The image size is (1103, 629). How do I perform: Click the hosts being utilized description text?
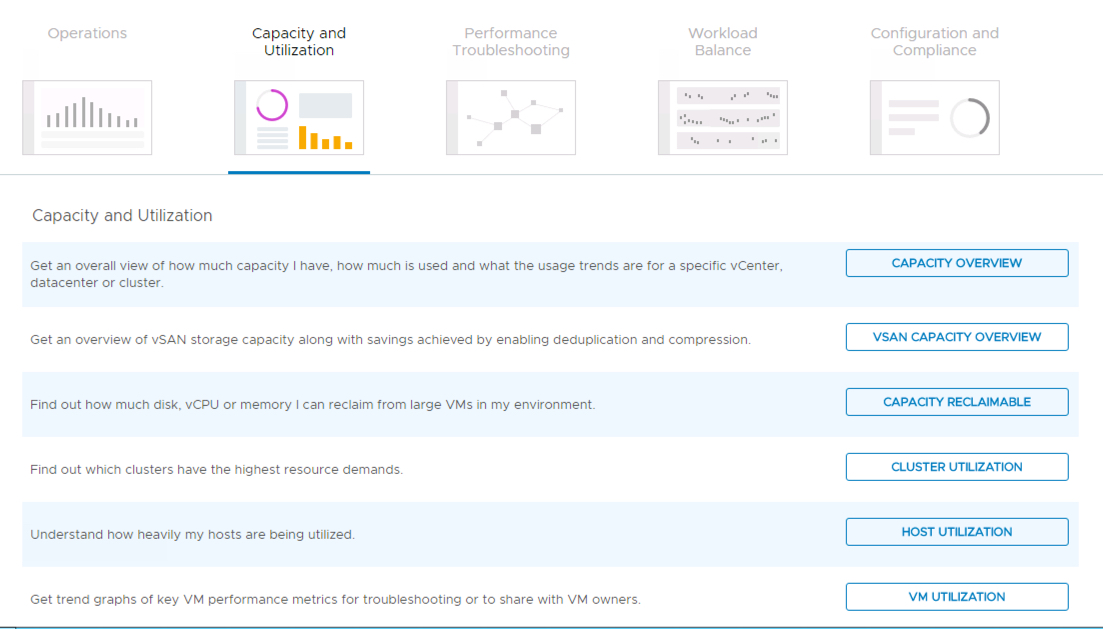192,535
